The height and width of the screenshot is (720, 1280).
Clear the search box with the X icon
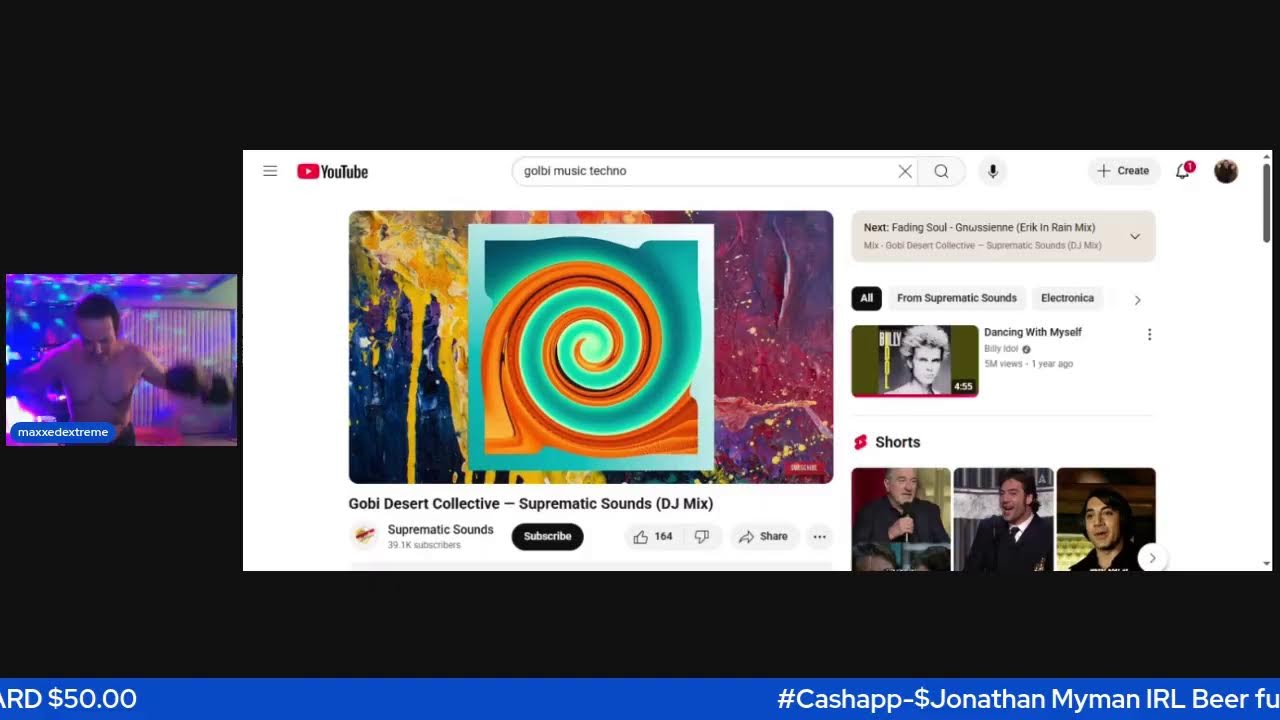pos(905,171)
